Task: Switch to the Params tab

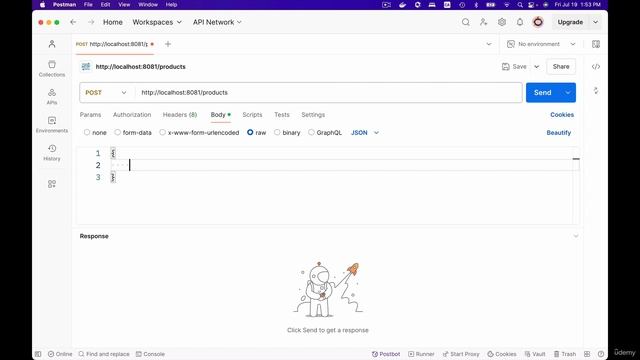Action: tap(90, 115)
